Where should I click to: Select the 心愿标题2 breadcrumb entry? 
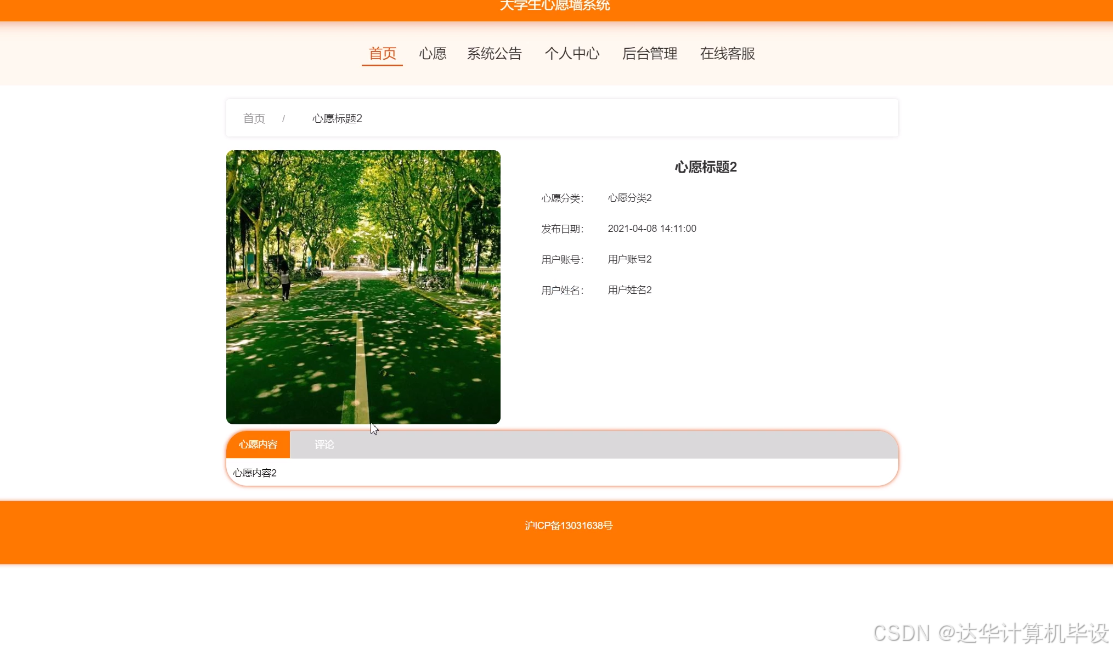coord(337,119)
